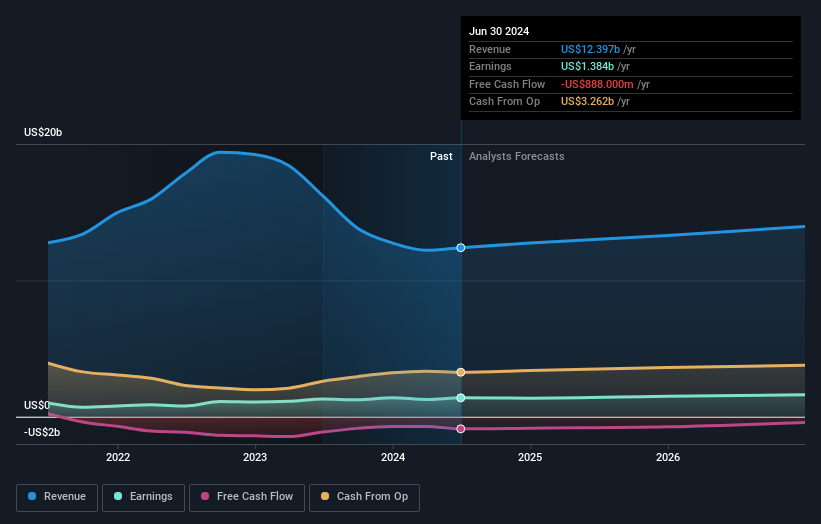
Task: Click the Analysts Forecasts label
Action: tap(516, 156)
